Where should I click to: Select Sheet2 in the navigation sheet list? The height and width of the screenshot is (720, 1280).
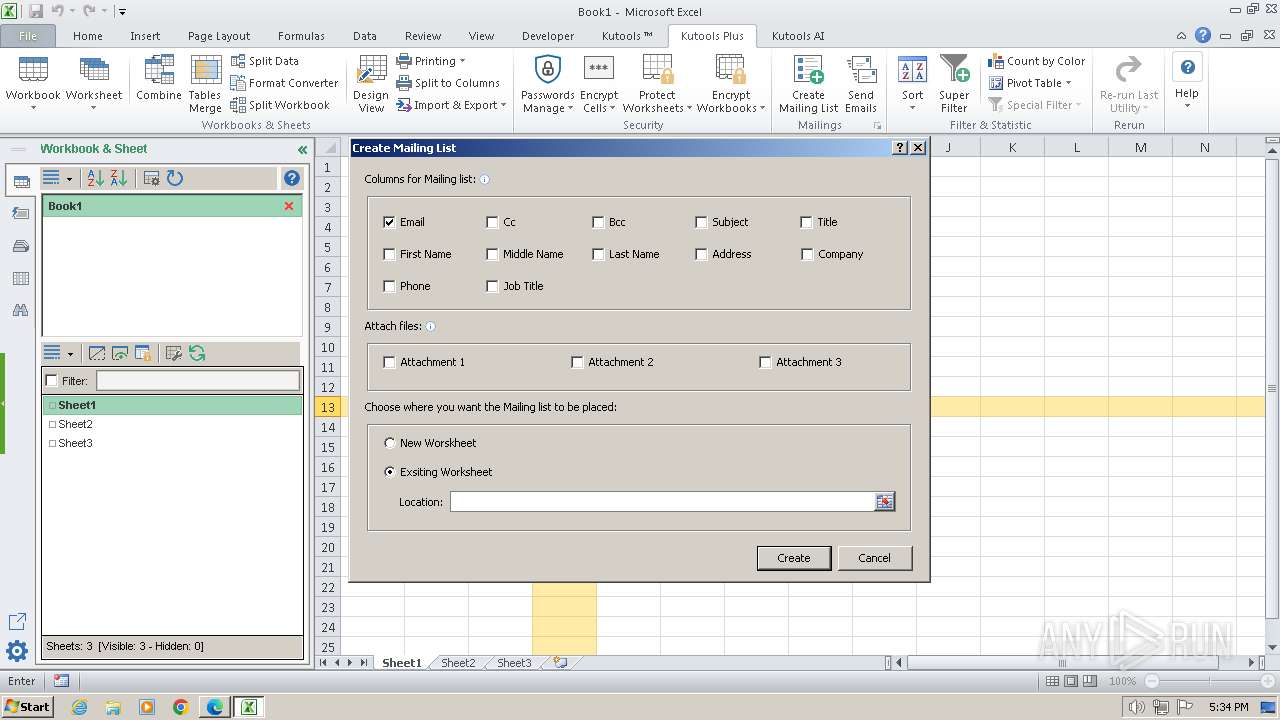75,424
